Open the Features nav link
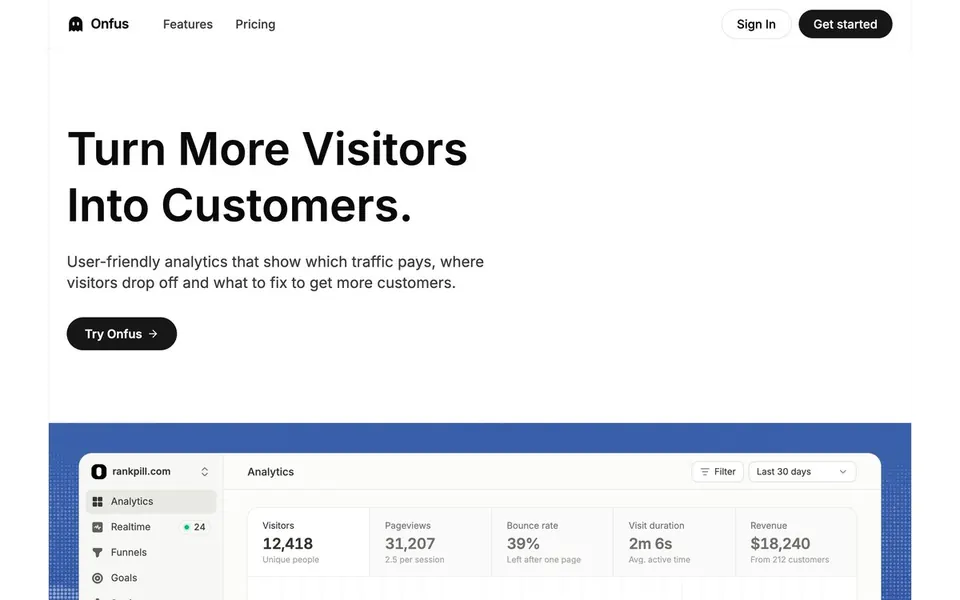 [188, 24]
